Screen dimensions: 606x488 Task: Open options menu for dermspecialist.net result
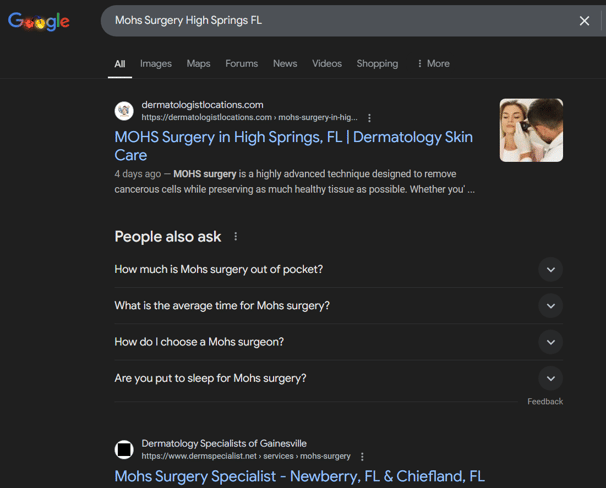point(362,457)
